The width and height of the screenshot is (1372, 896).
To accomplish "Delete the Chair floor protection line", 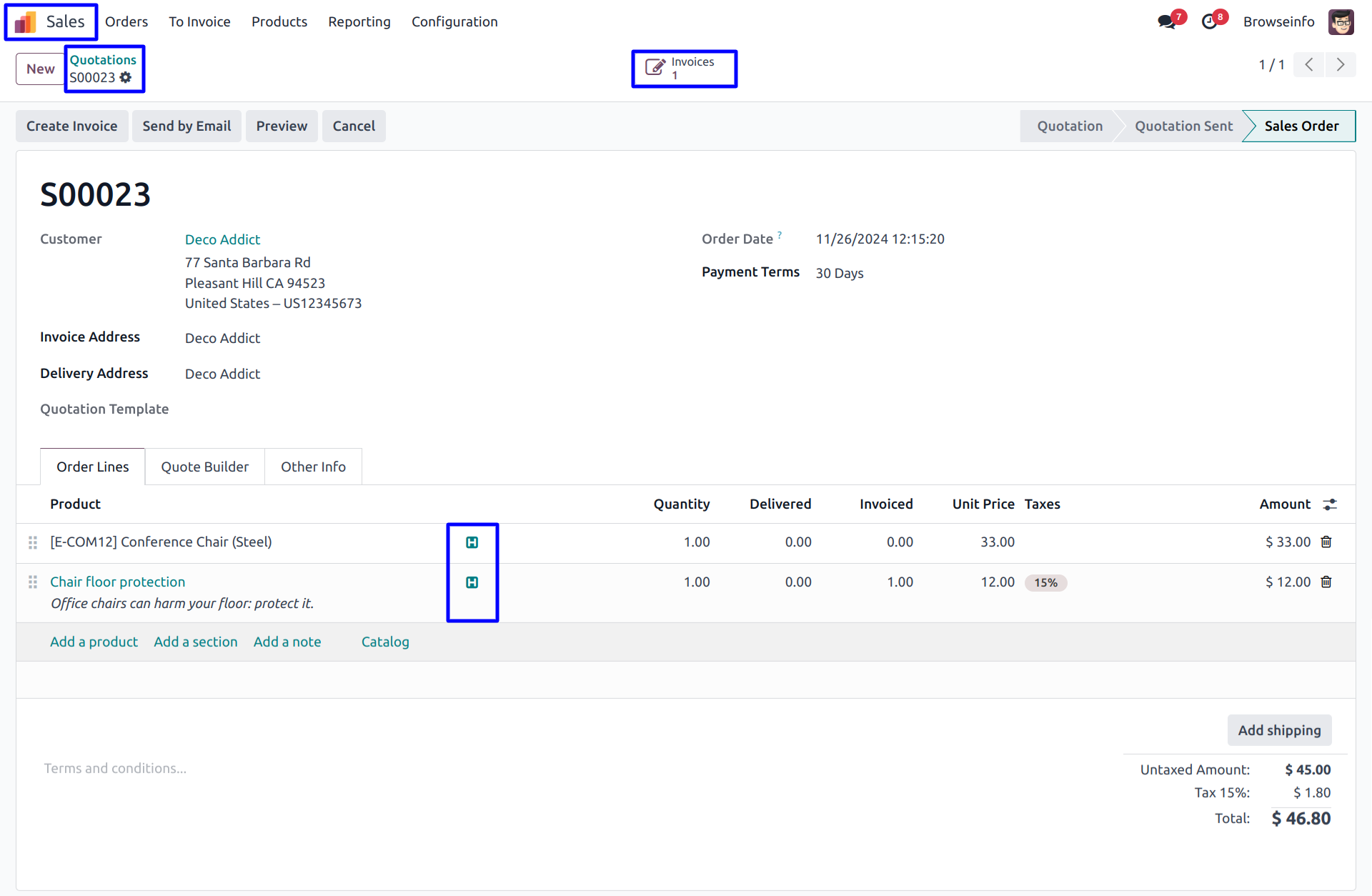I will click(1326, 582).
